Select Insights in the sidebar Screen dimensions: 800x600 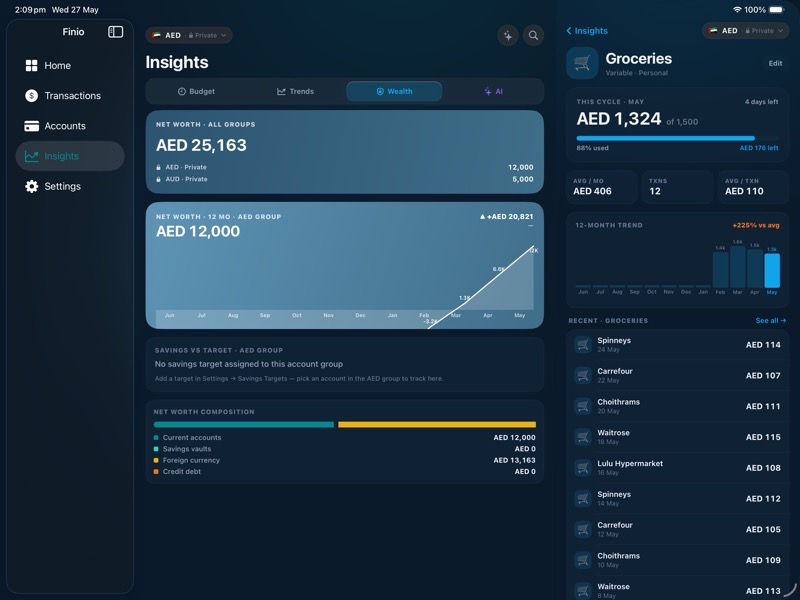click(70, 156)
